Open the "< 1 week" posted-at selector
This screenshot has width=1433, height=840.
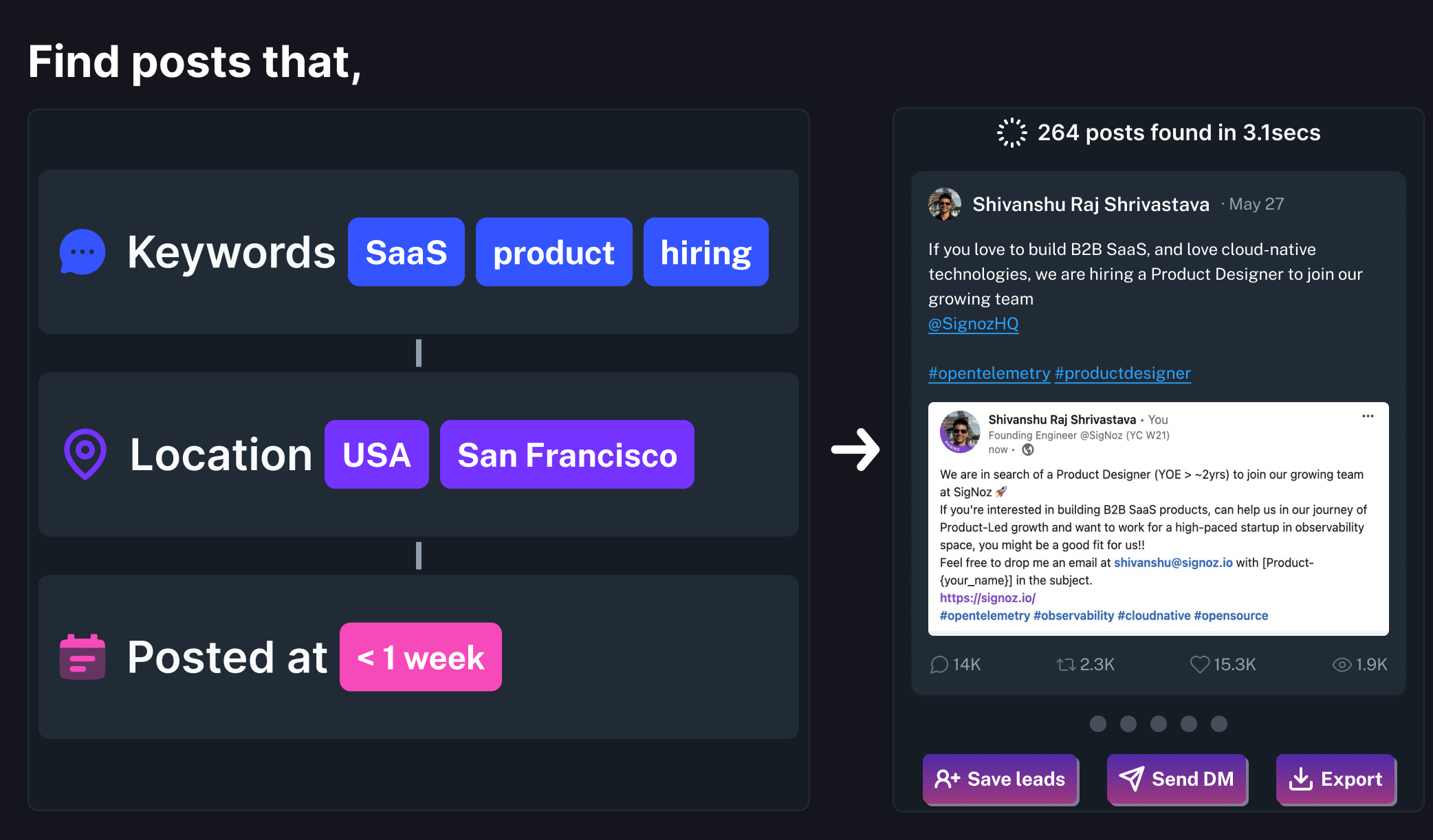pos(421,657)
